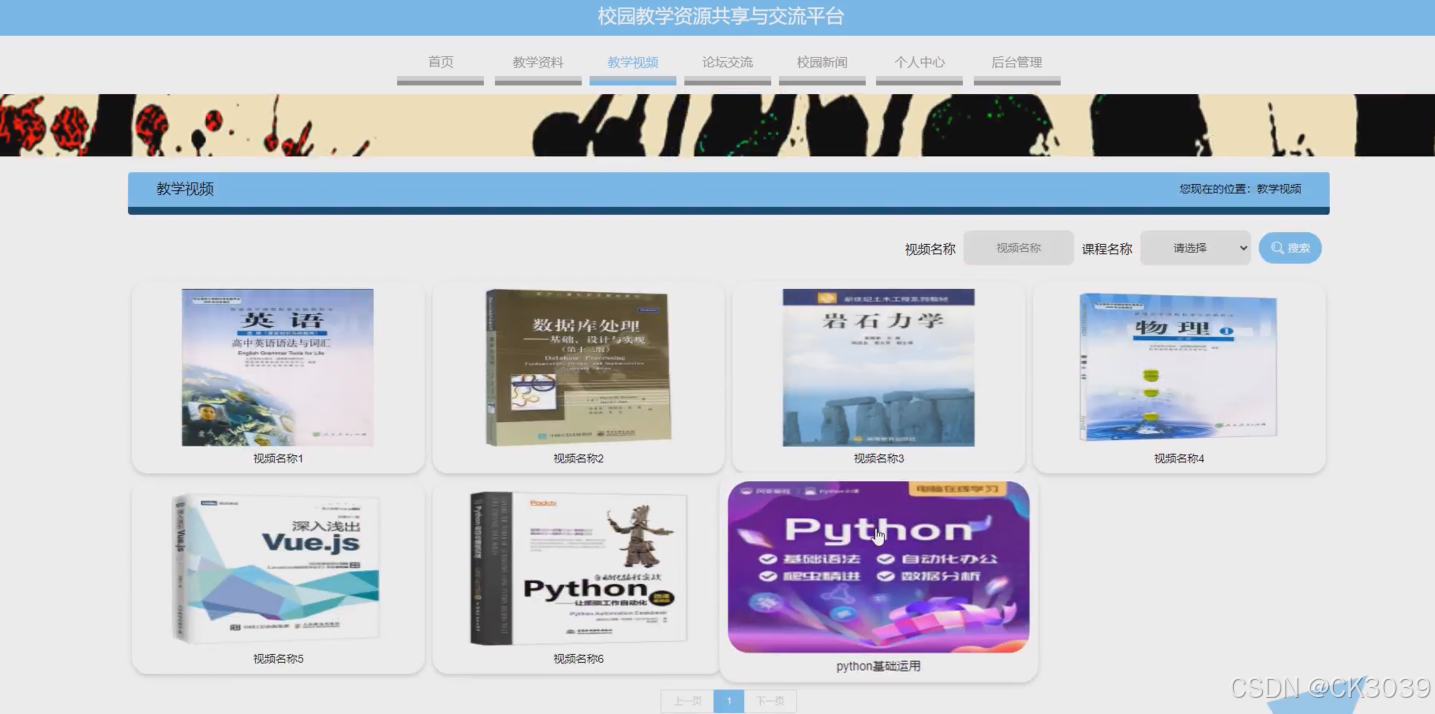This screenshot has width=1435, height=714.
Task: Open the purple Python course banner thumbnail
Action: (x=878, y=567)
